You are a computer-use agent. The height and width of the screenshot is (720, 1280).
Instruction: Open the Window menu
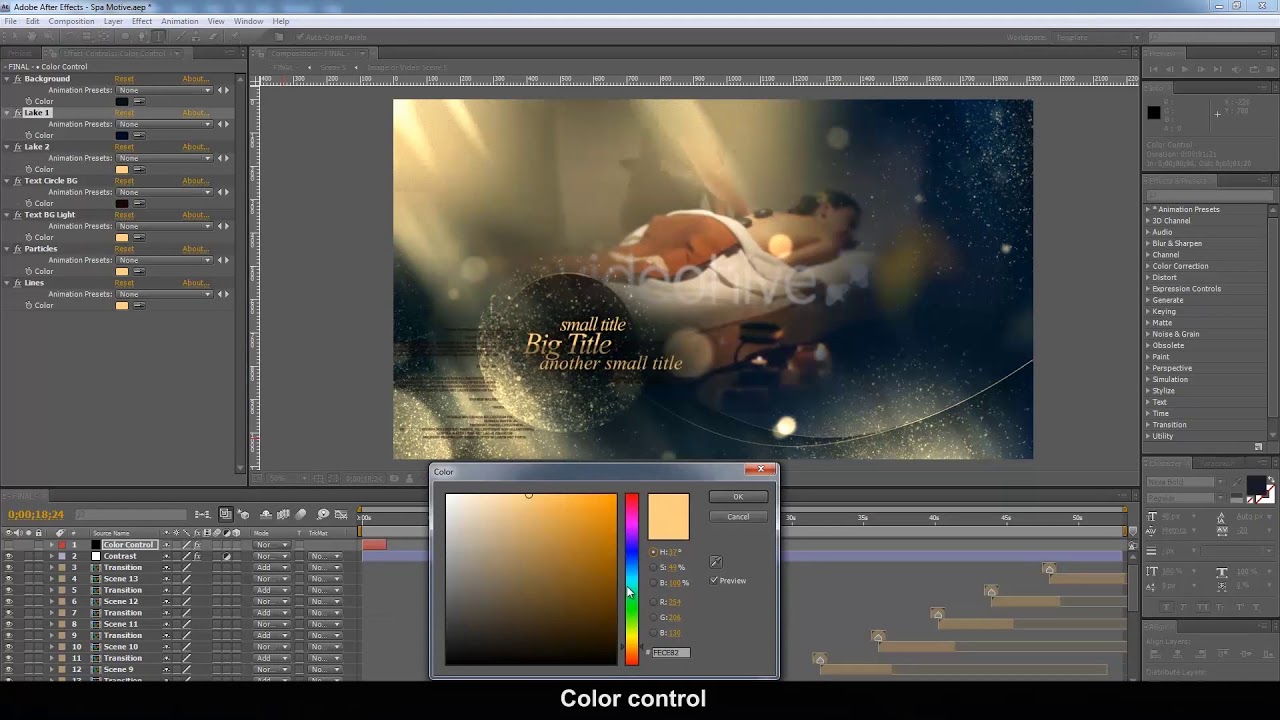(x=248, y=21)
